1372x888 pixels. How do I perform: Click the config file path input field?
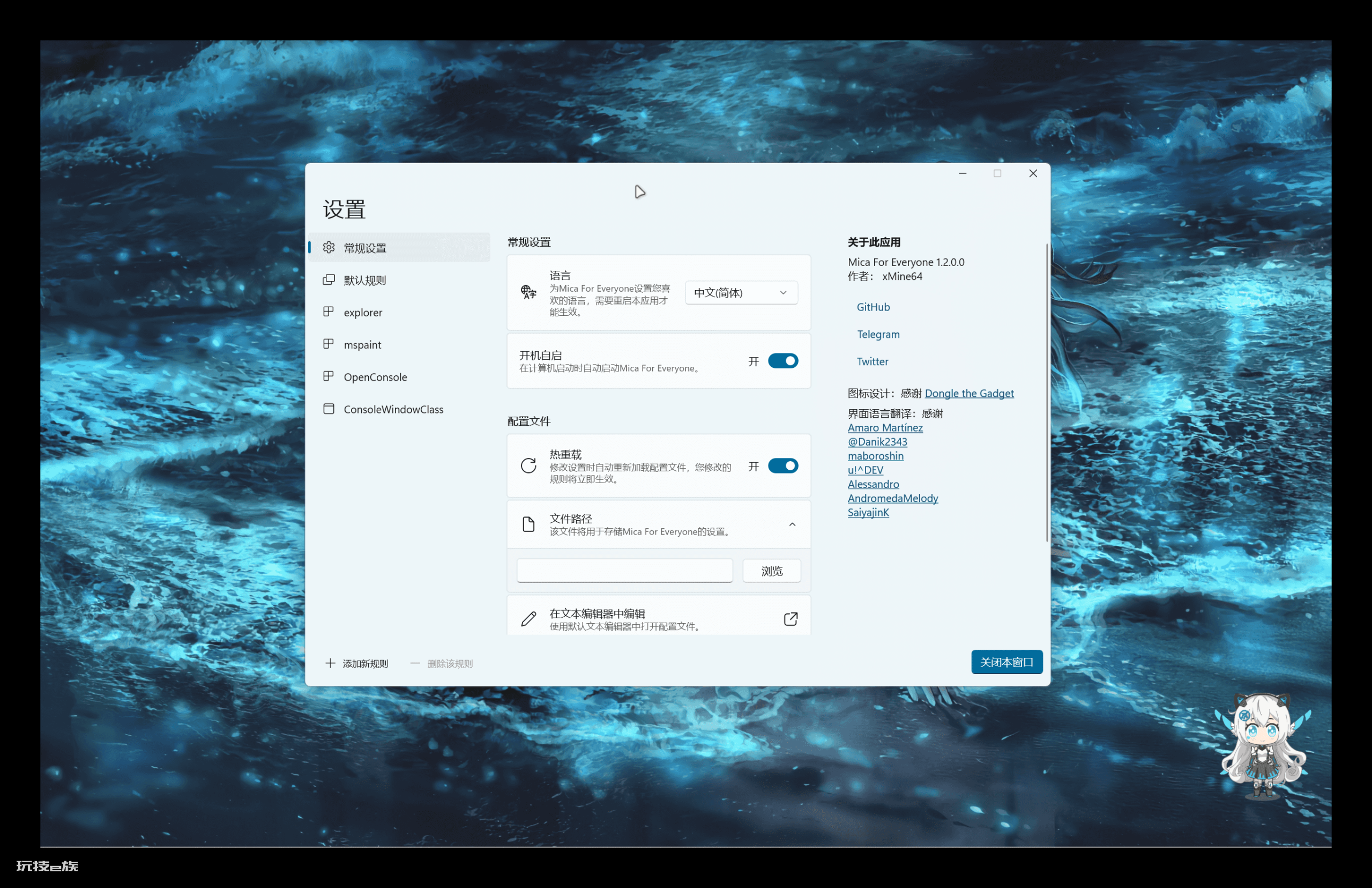tap(624, 571)
